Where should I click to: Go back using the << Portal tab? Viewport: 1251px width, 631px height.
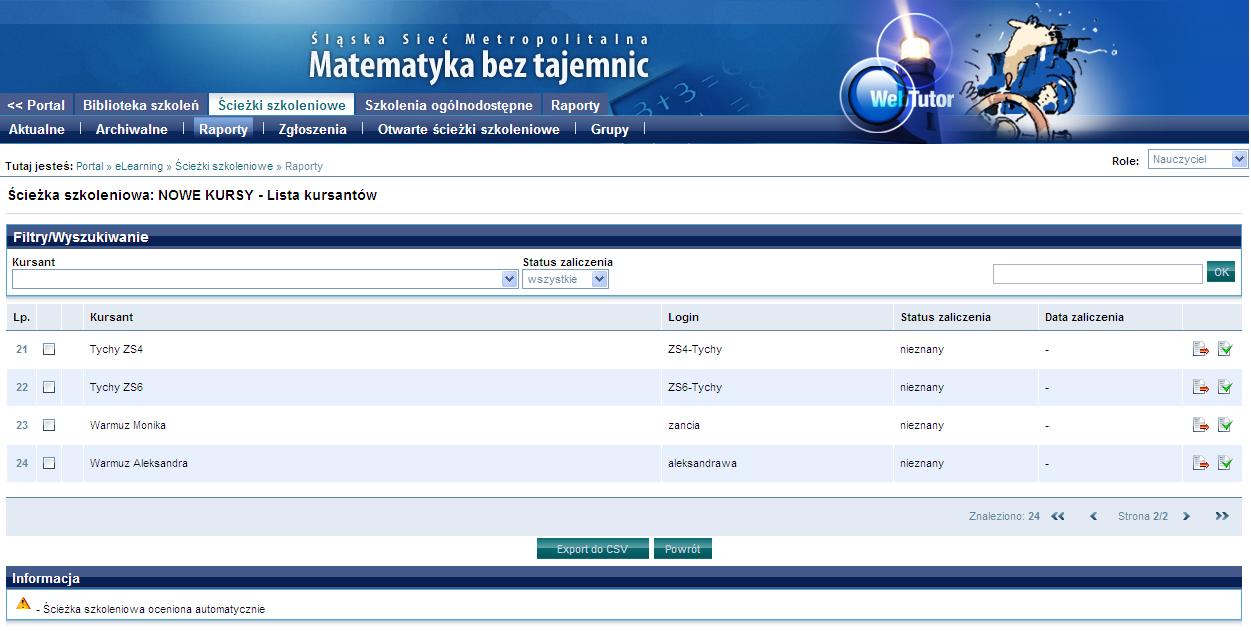click(36, 105)
